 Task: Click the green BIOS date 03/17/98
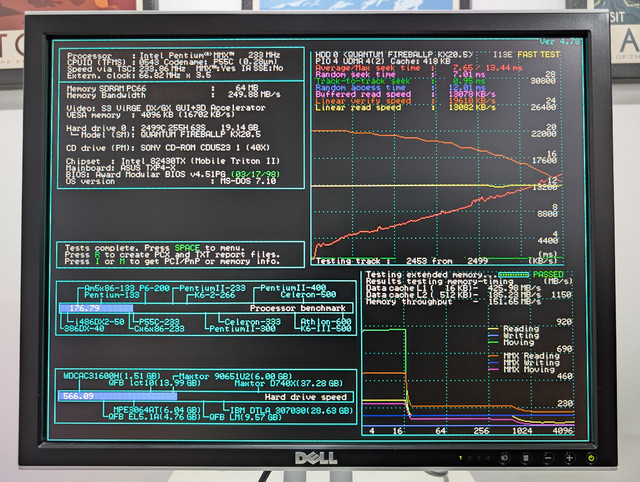(x=255, y=174)
